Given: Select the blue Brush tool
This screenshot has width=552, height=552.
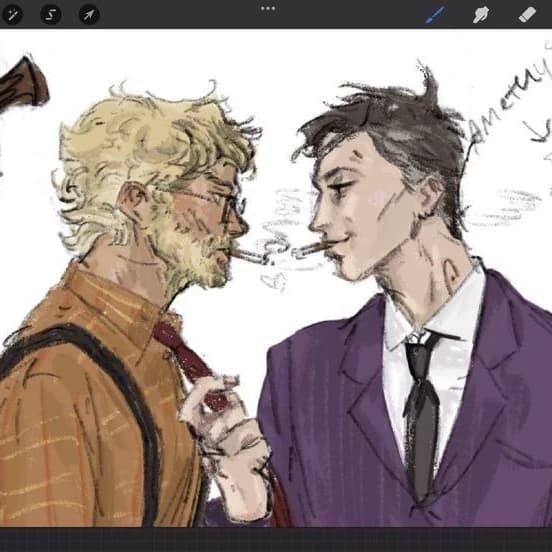Looking at the screenshot, I should [435, 15].
